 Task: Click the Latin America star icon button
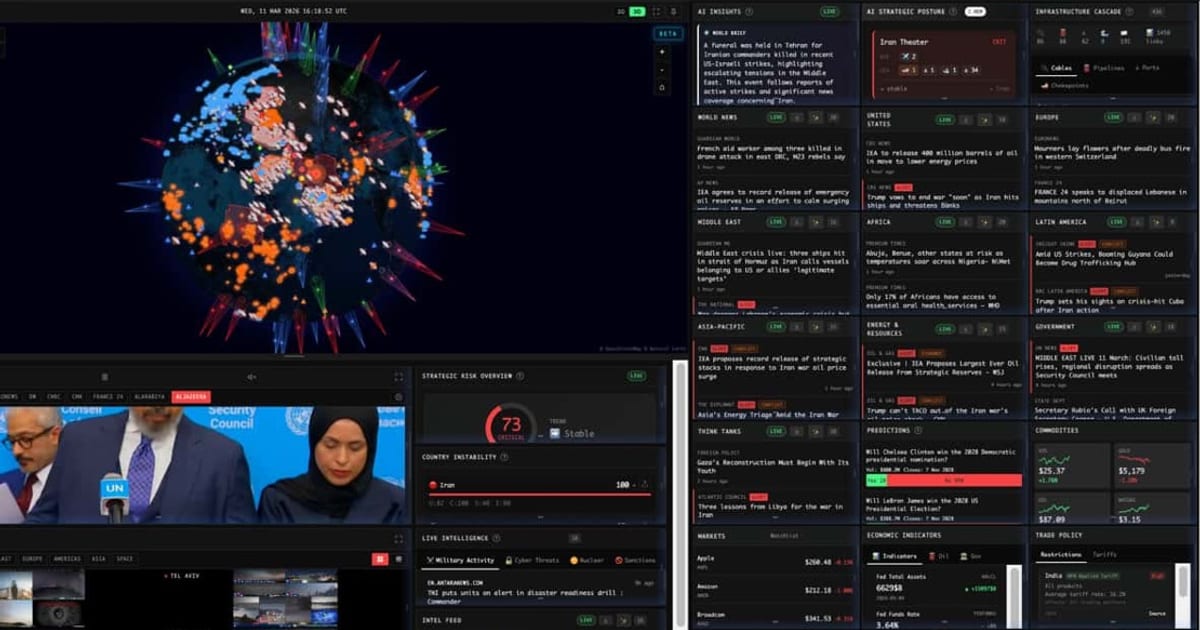click(1154, 222)
